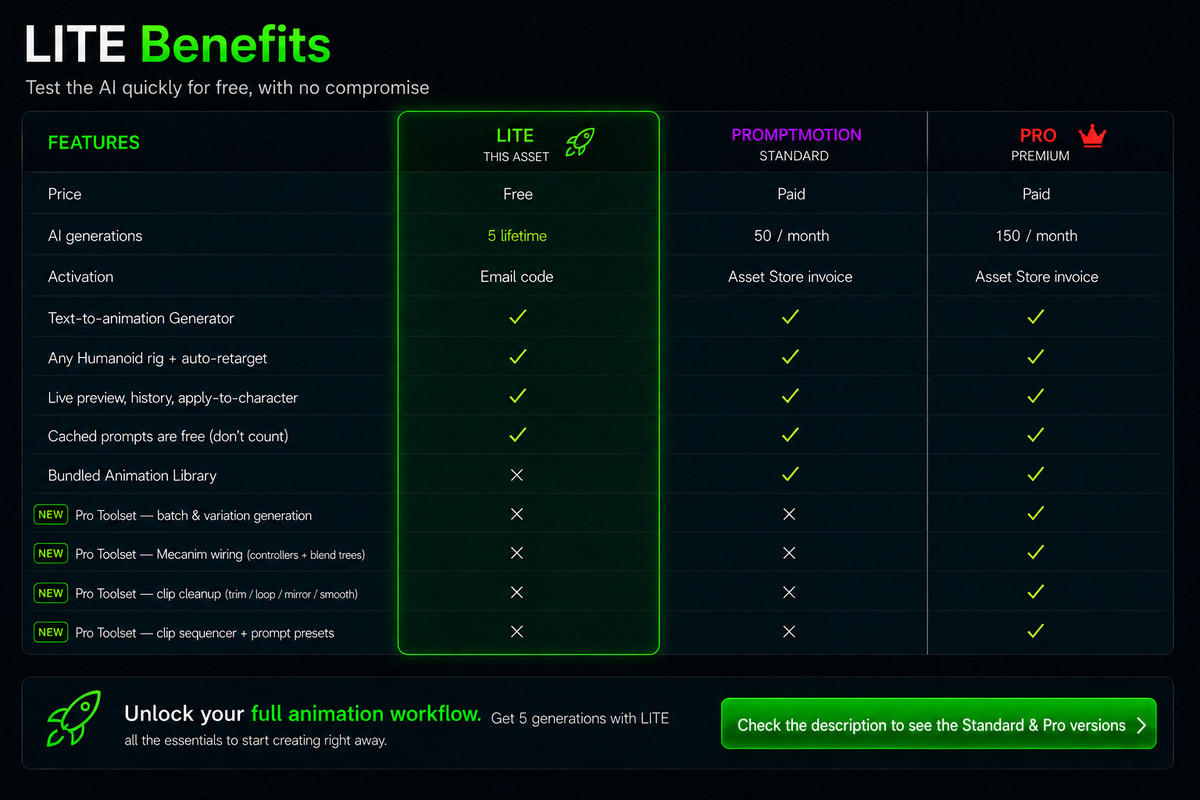Click the NEW badge for clip sequencer row
This screenshot has height=800, width=1200.
coord(50,632)
